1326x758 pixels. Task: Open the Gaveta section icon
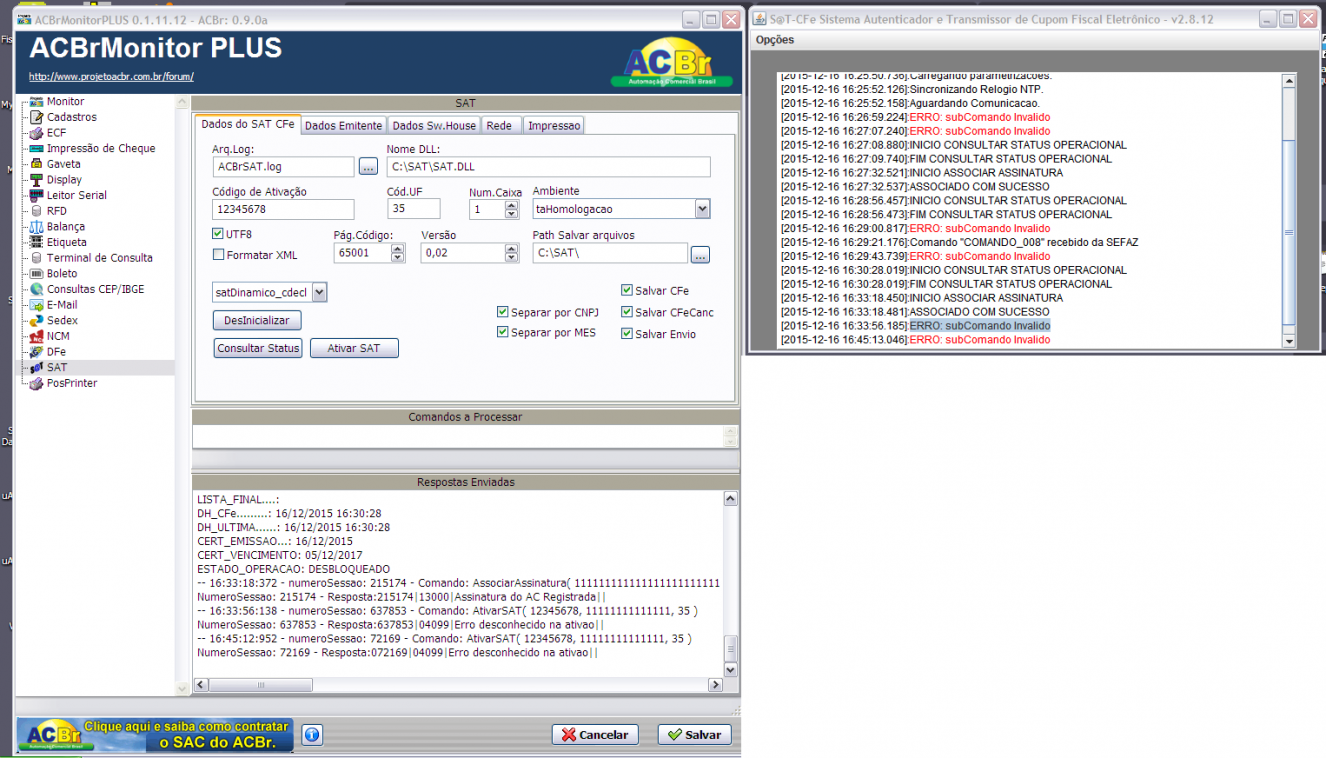[37, 164]
